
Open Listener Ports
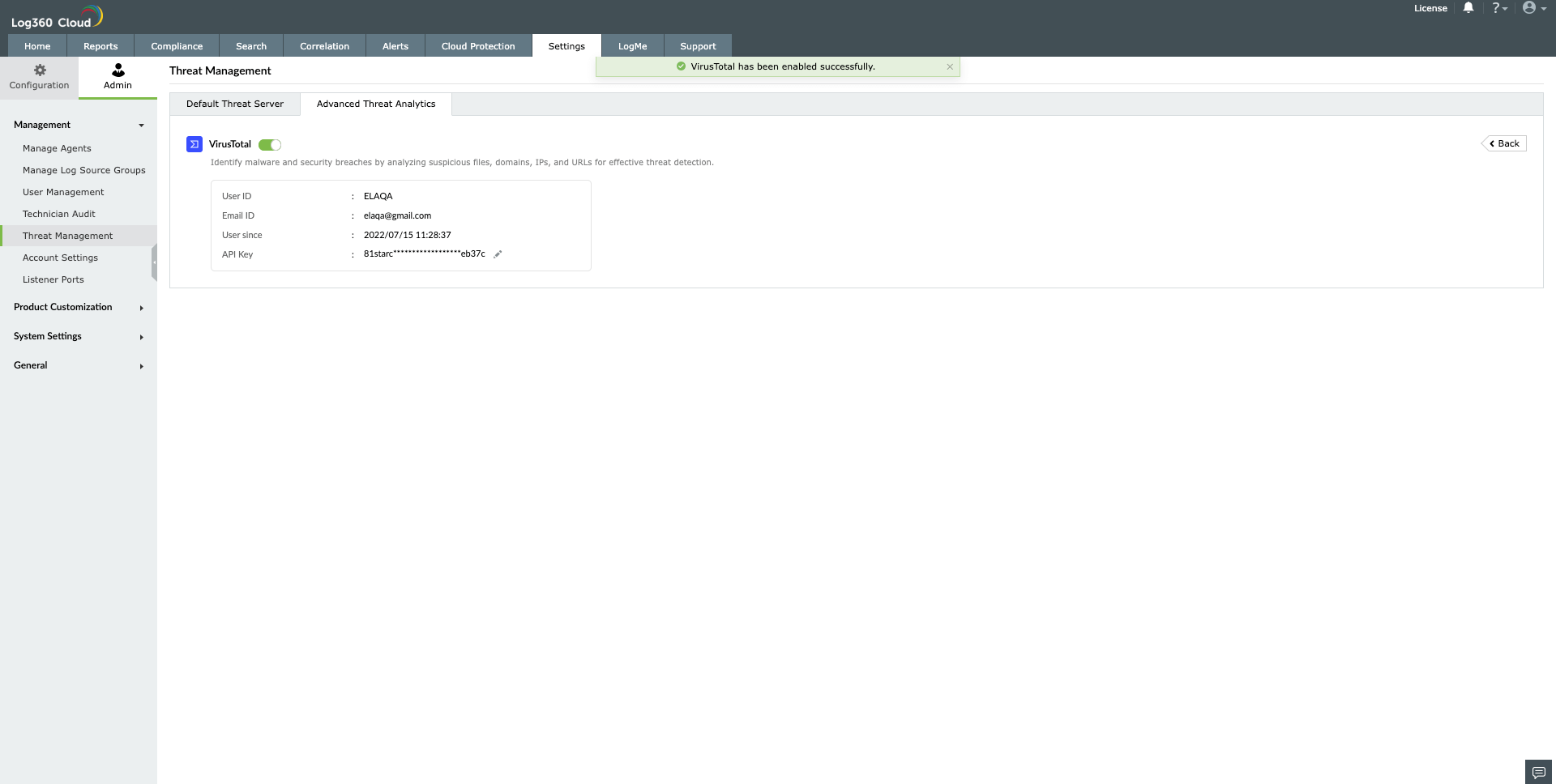[53, 279]
